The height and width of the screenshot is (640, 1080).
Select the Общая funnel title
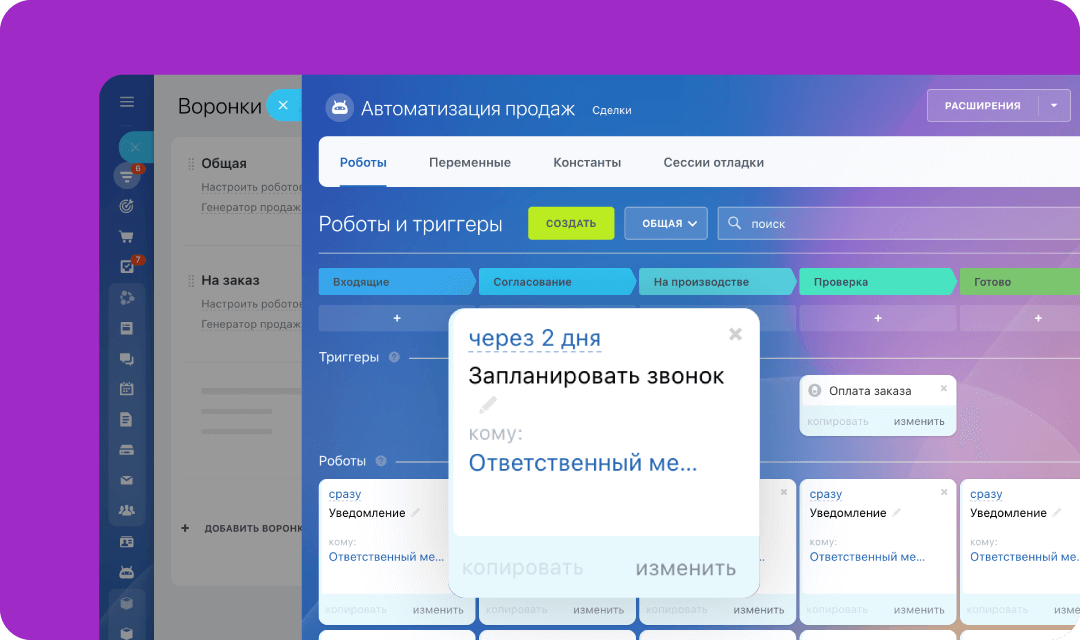pos(224,163)
